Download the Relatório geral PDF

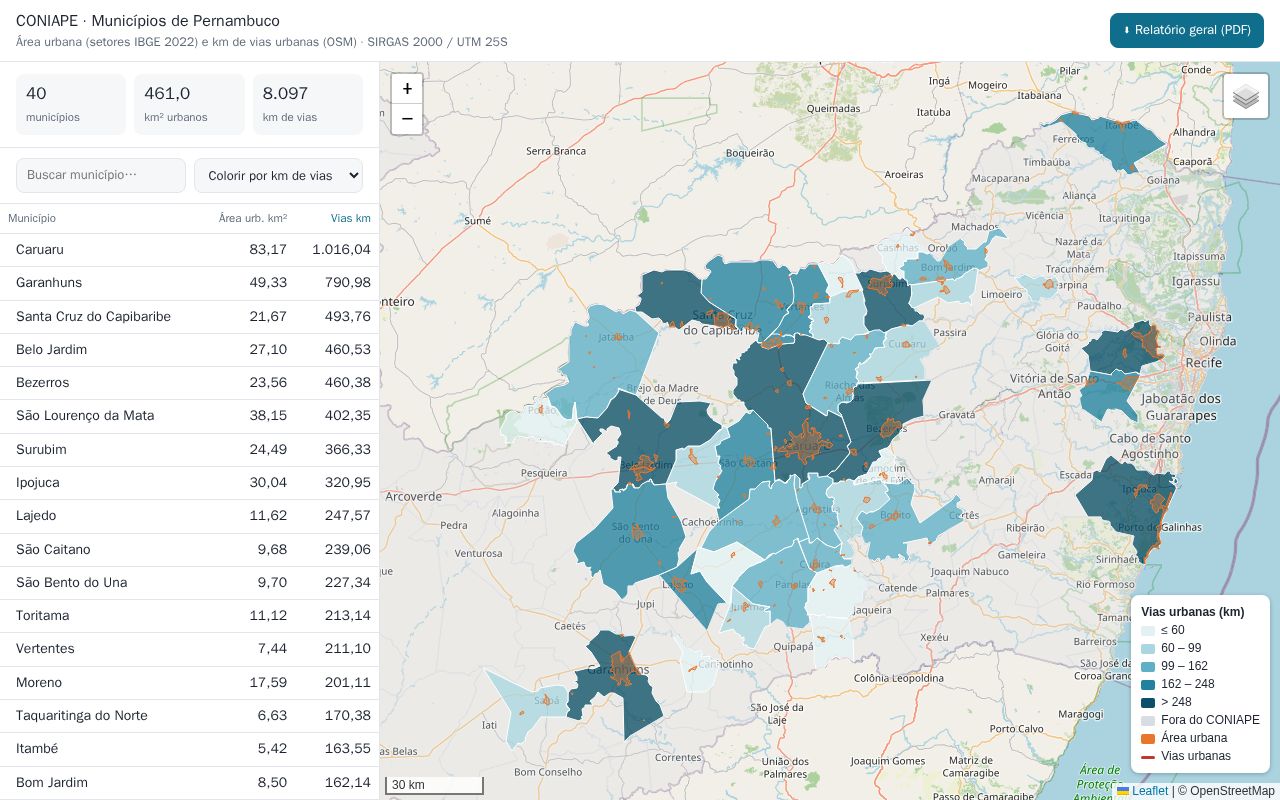coord(1187,30)
